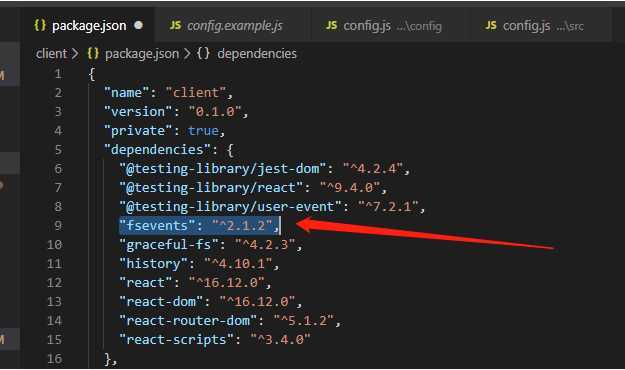Click the "client" value on line 2
Image resolution: width=625 pixels, height=370 pixels.
click(x=196, y=93)
